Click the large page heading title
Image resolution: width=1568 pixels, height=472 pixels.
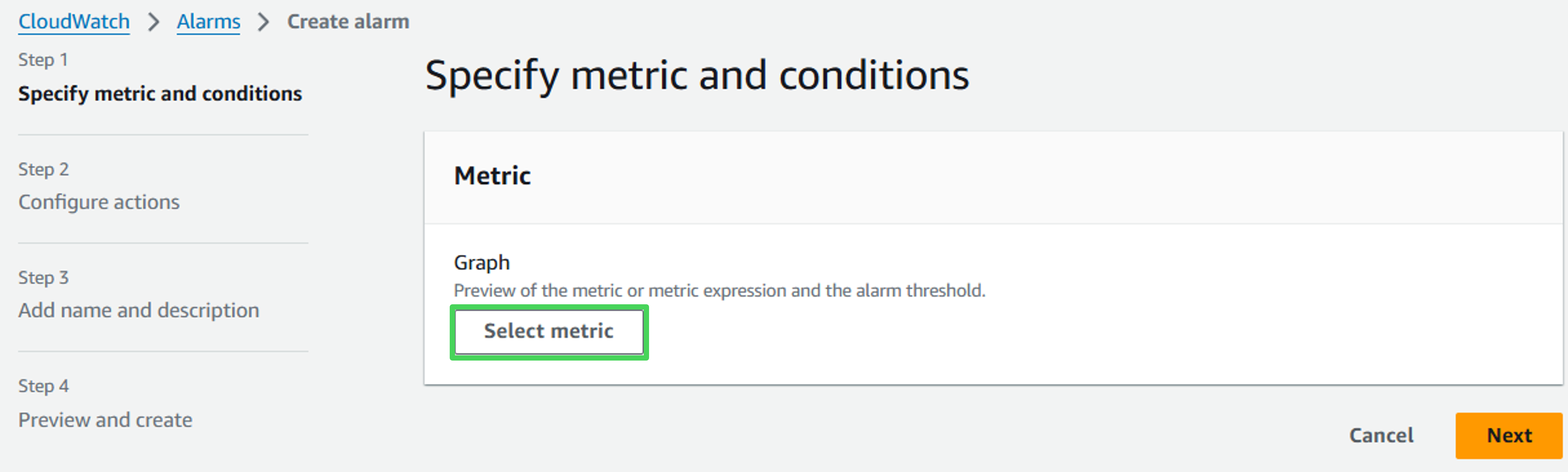[x=696, y=75]
